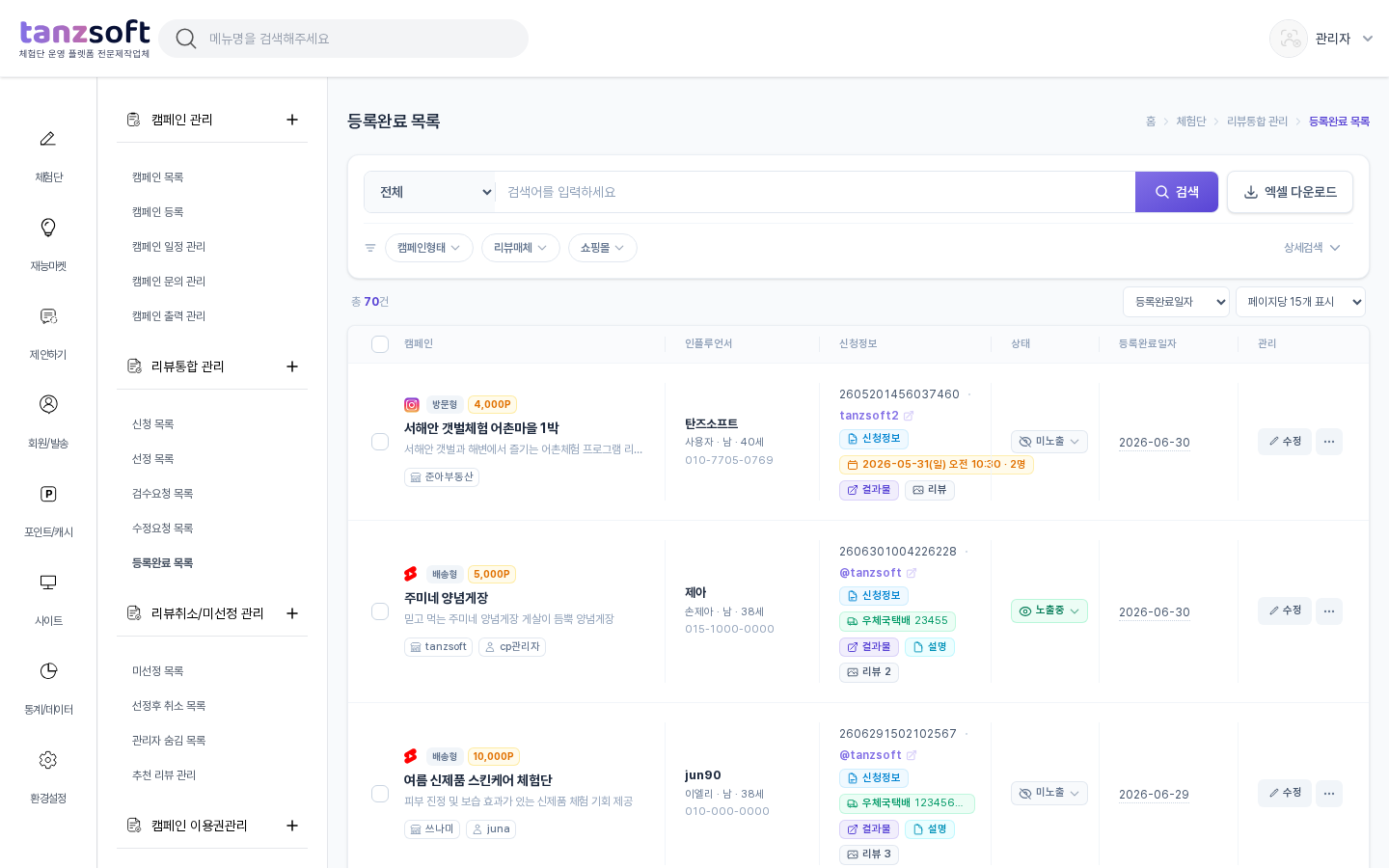
Task: Open more options for 서해안 갯벌체험 row
Action: 1329,442
